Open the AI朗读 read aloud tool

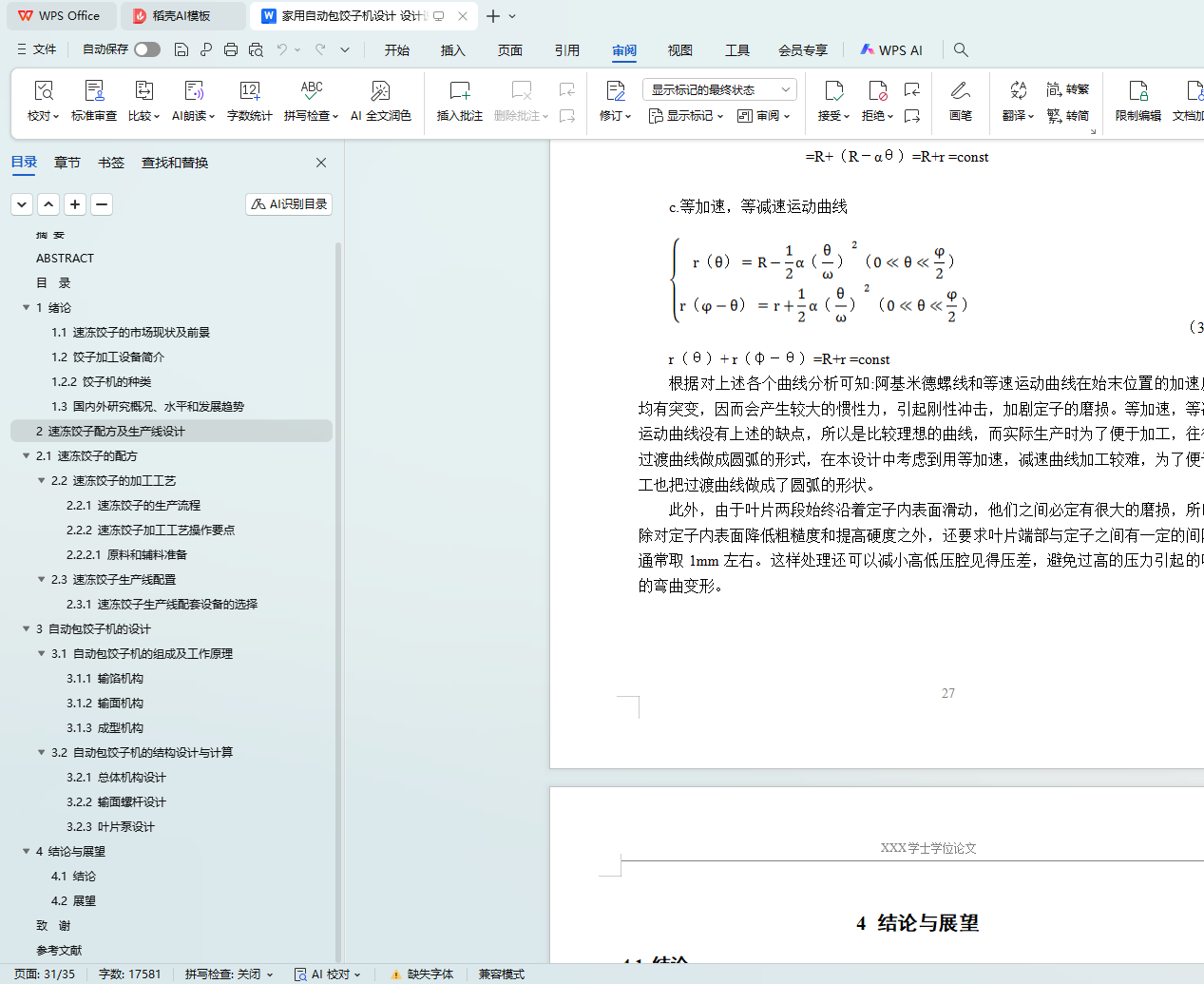point(193,100)
